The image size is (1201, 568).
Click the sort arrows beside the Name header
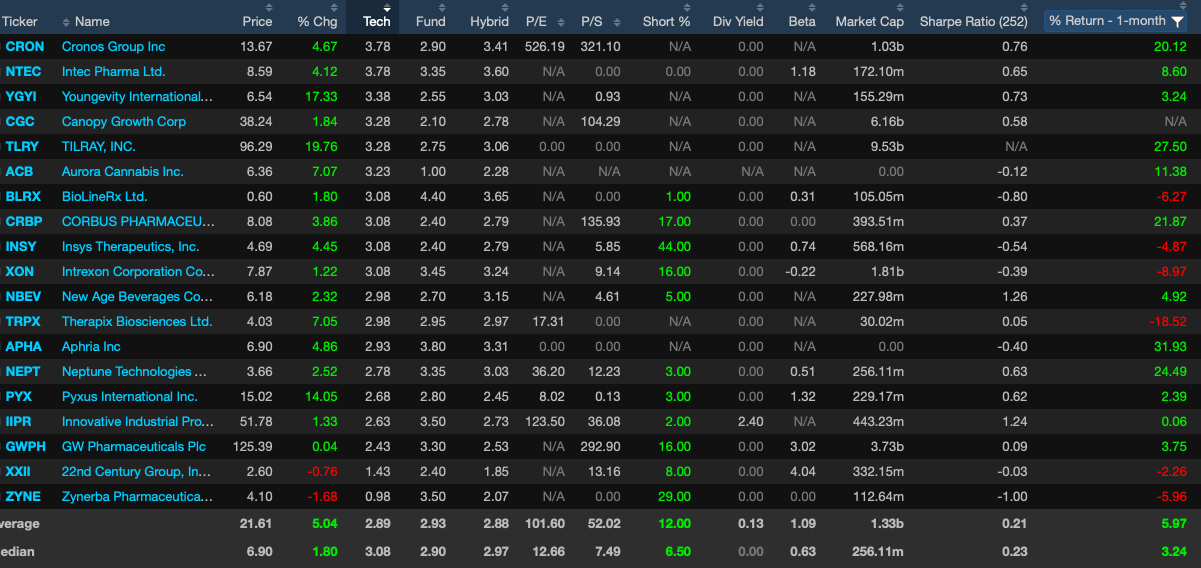pyautogui.click(x=66, y=21)
